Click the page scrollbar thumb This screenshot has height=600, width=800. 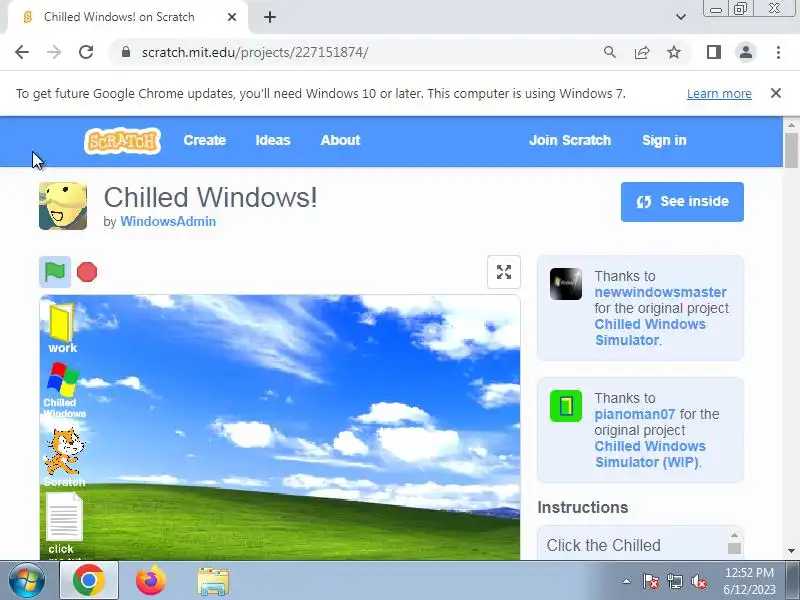[x=791, y=150]
